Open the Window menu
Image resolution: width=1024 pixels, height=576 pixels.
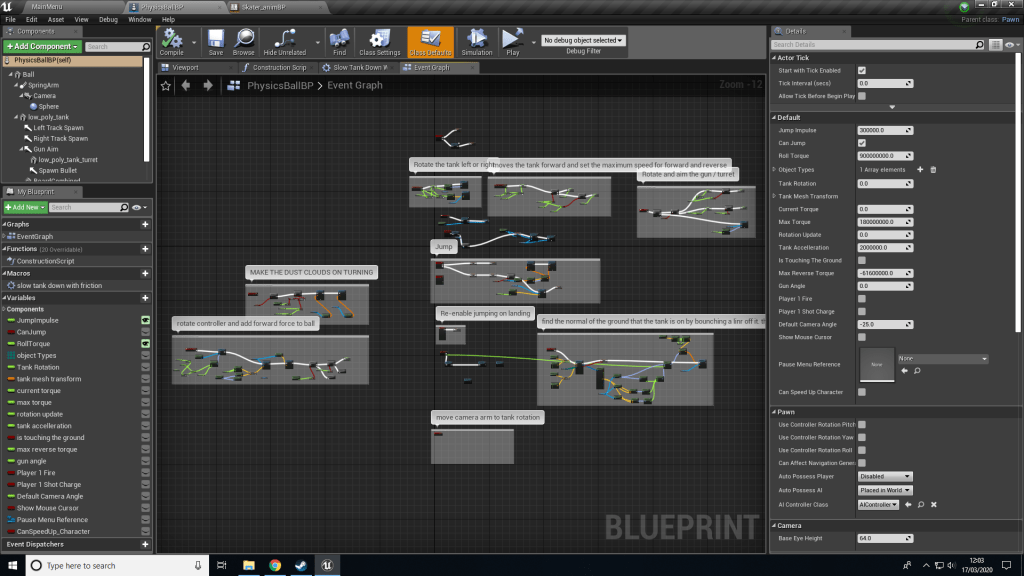[140, 19]
